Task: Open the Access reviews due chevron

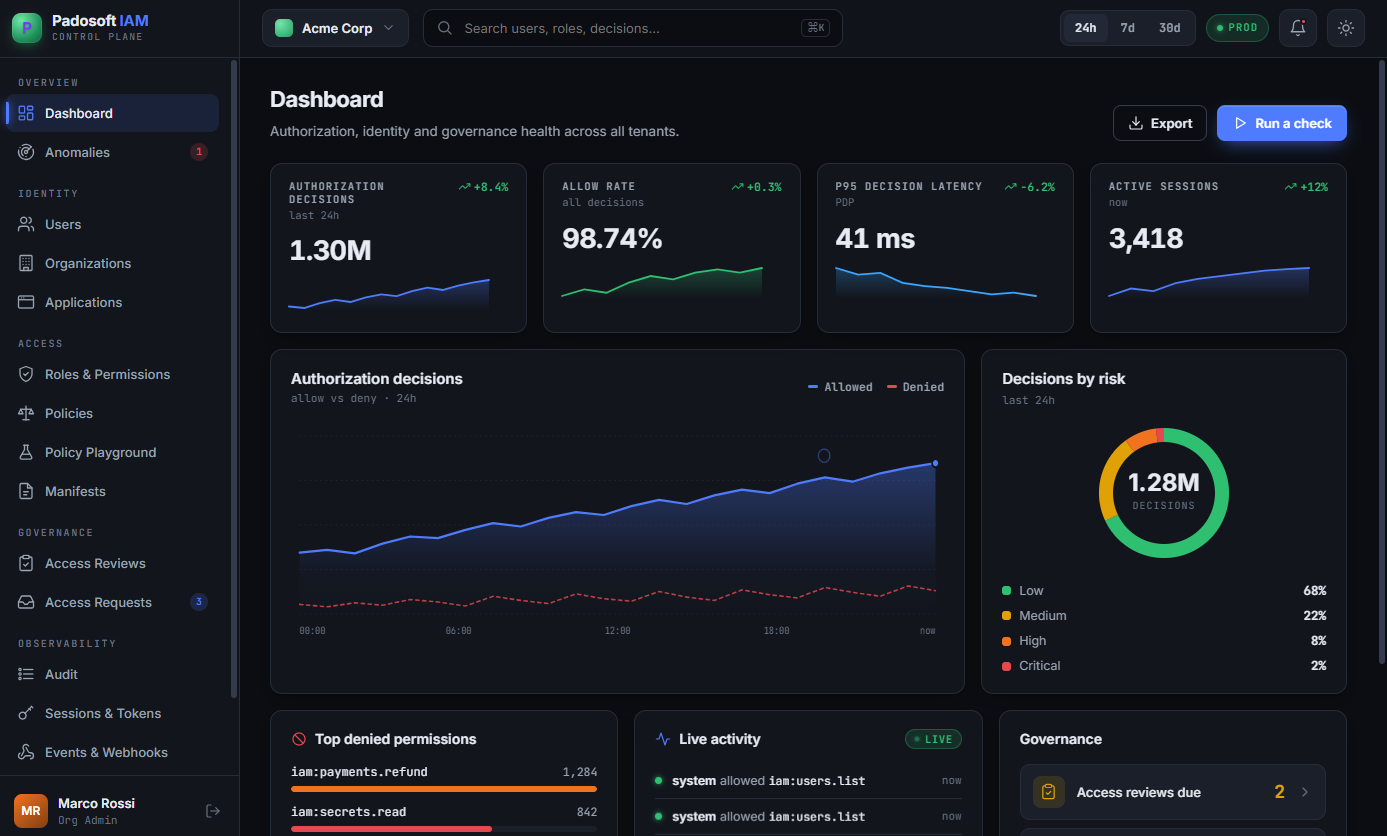Action: (1305, 792)
